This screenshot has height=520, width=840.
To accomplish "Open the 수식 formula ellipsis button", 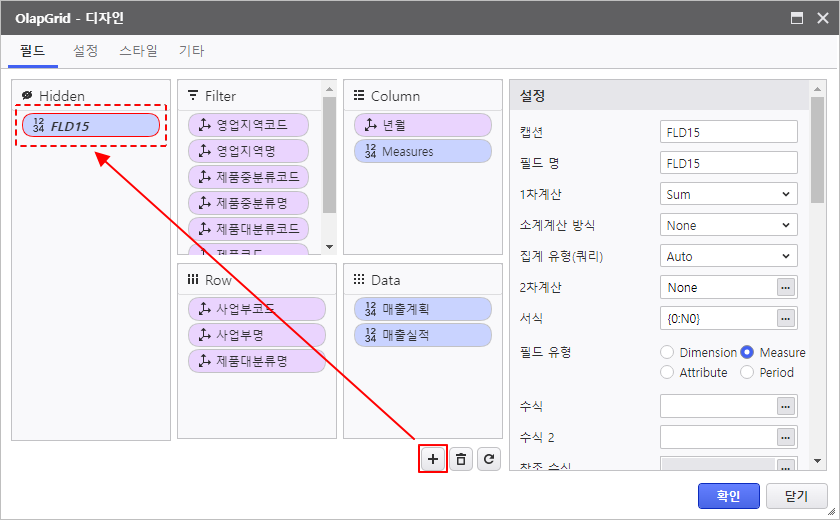I will point(787,406).
